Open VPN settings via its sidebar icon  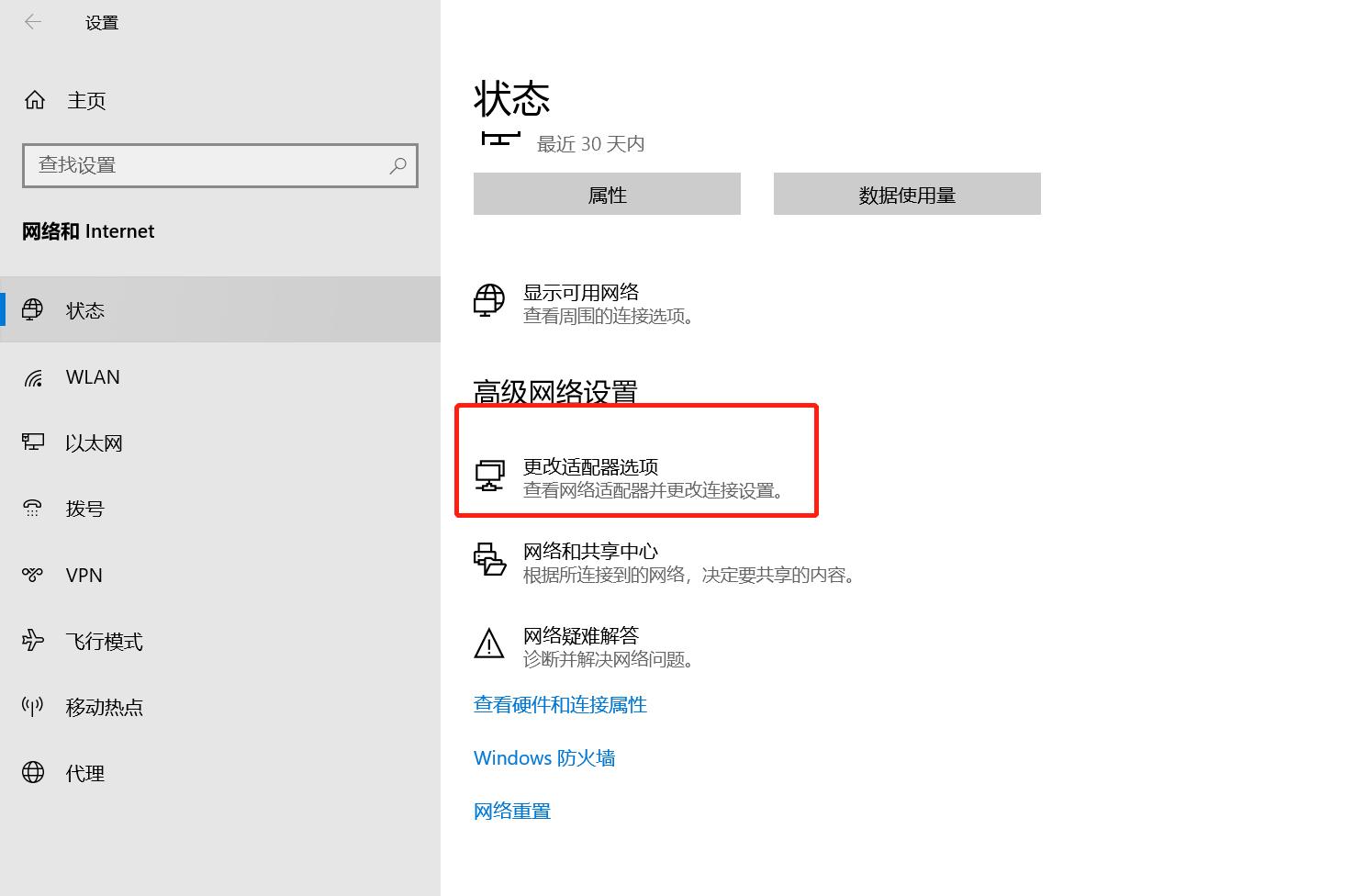(33, 575)
